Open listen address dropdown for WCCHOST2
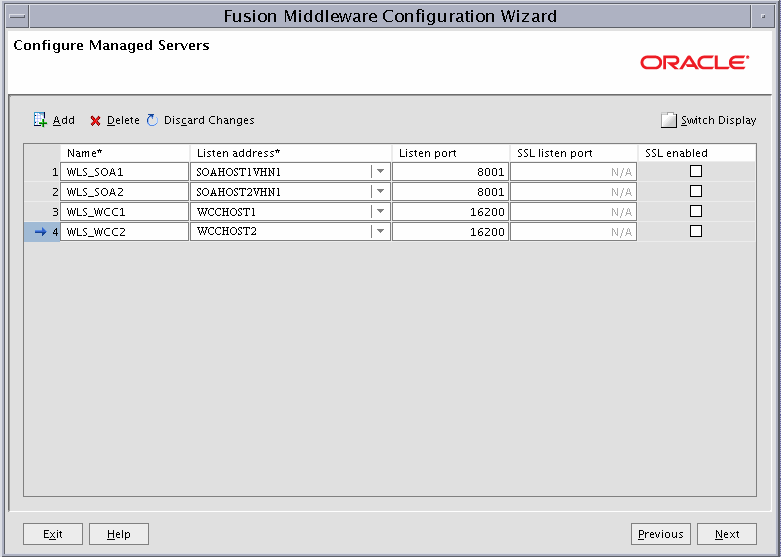Image resolution: width=781 pixels, height=557 pixels. pos(381,231)
